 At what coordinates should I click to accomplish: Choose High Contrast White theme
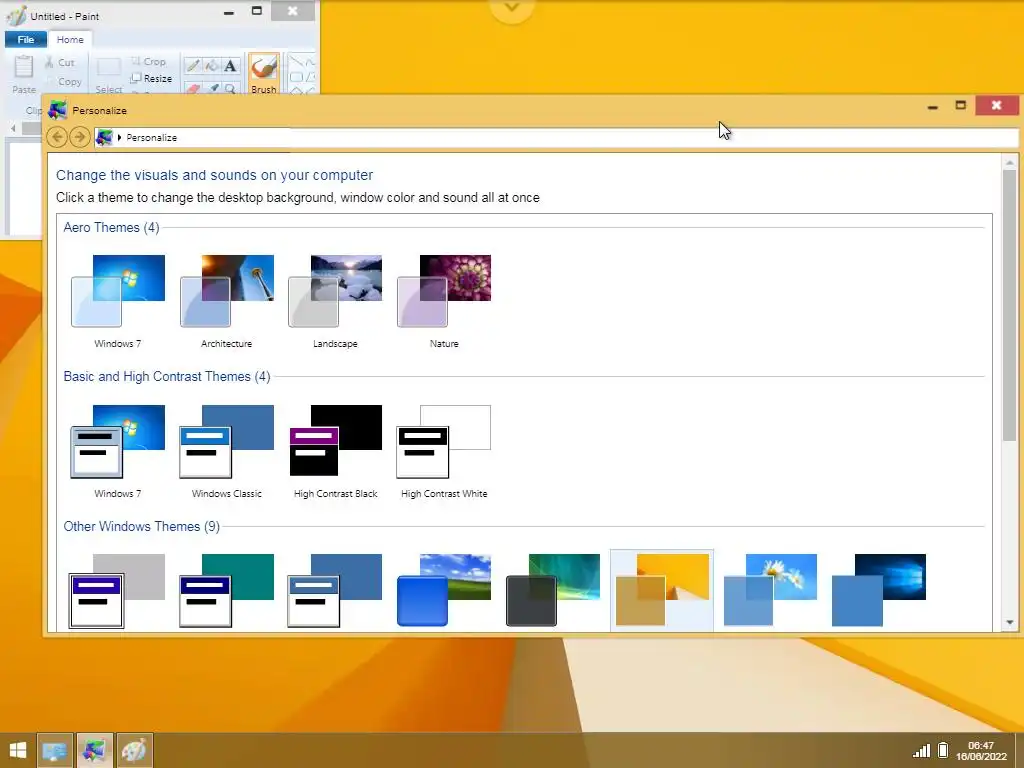click(x=444, y=451)
